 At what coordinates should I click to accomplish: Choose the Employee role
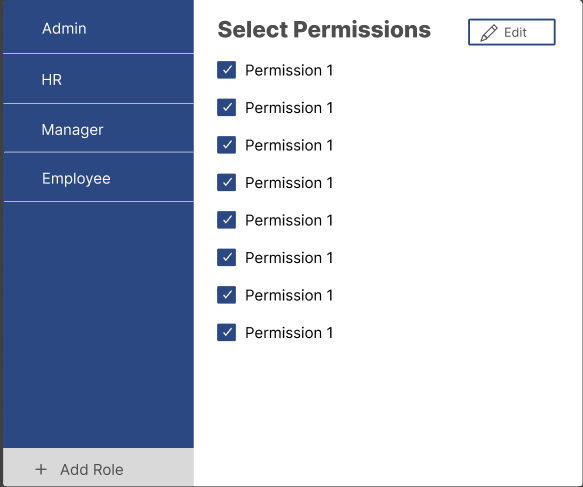(x=99, y=178)
